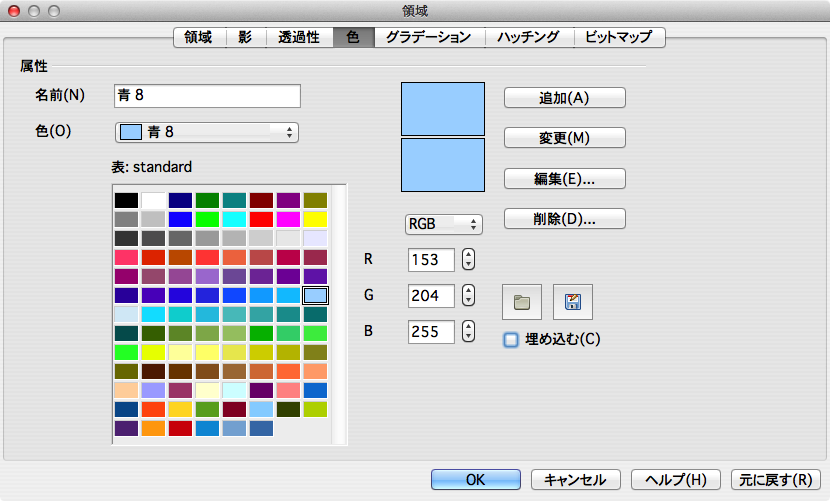Pick the black swatch in the color table
The image size is (830, 501).
(x=127, y=200)
